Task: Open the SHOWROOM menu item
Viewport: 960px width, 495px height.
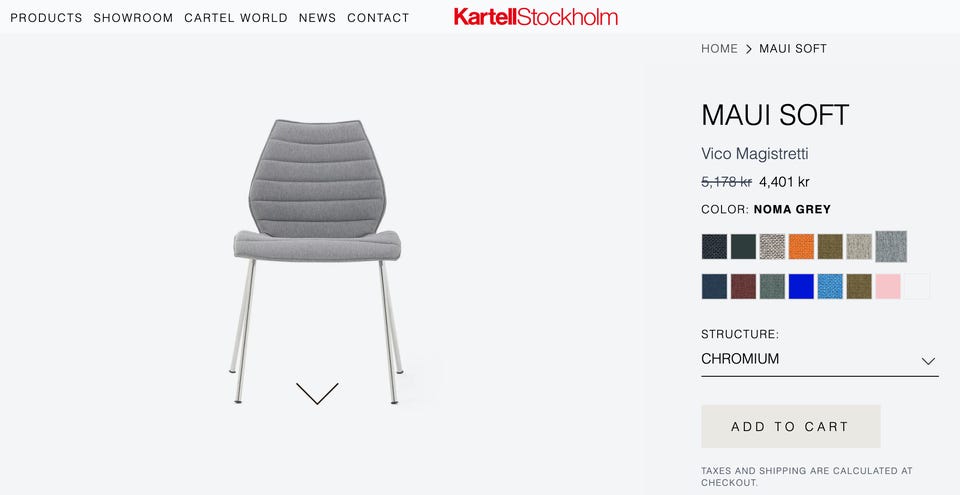Action: pyautogui.click(x=133, y=18)
